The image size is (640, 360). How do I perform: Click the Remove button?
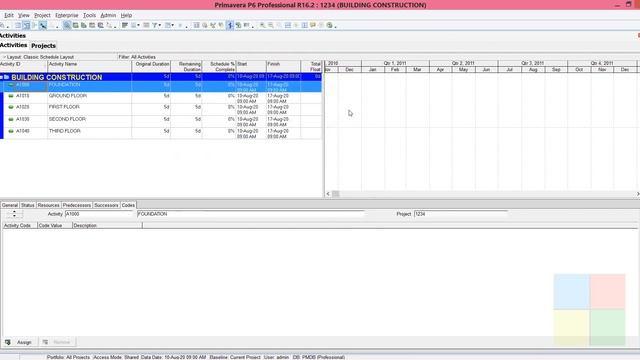click(57, 342)
